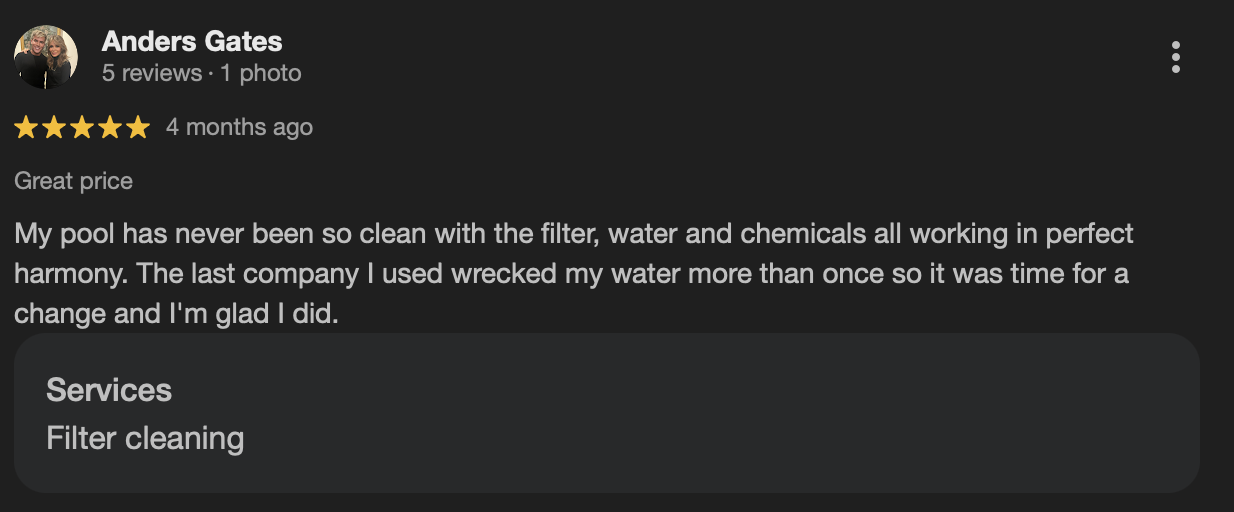Click the fifth yellow rating star

pyautogui.click(x=138, y=127)
